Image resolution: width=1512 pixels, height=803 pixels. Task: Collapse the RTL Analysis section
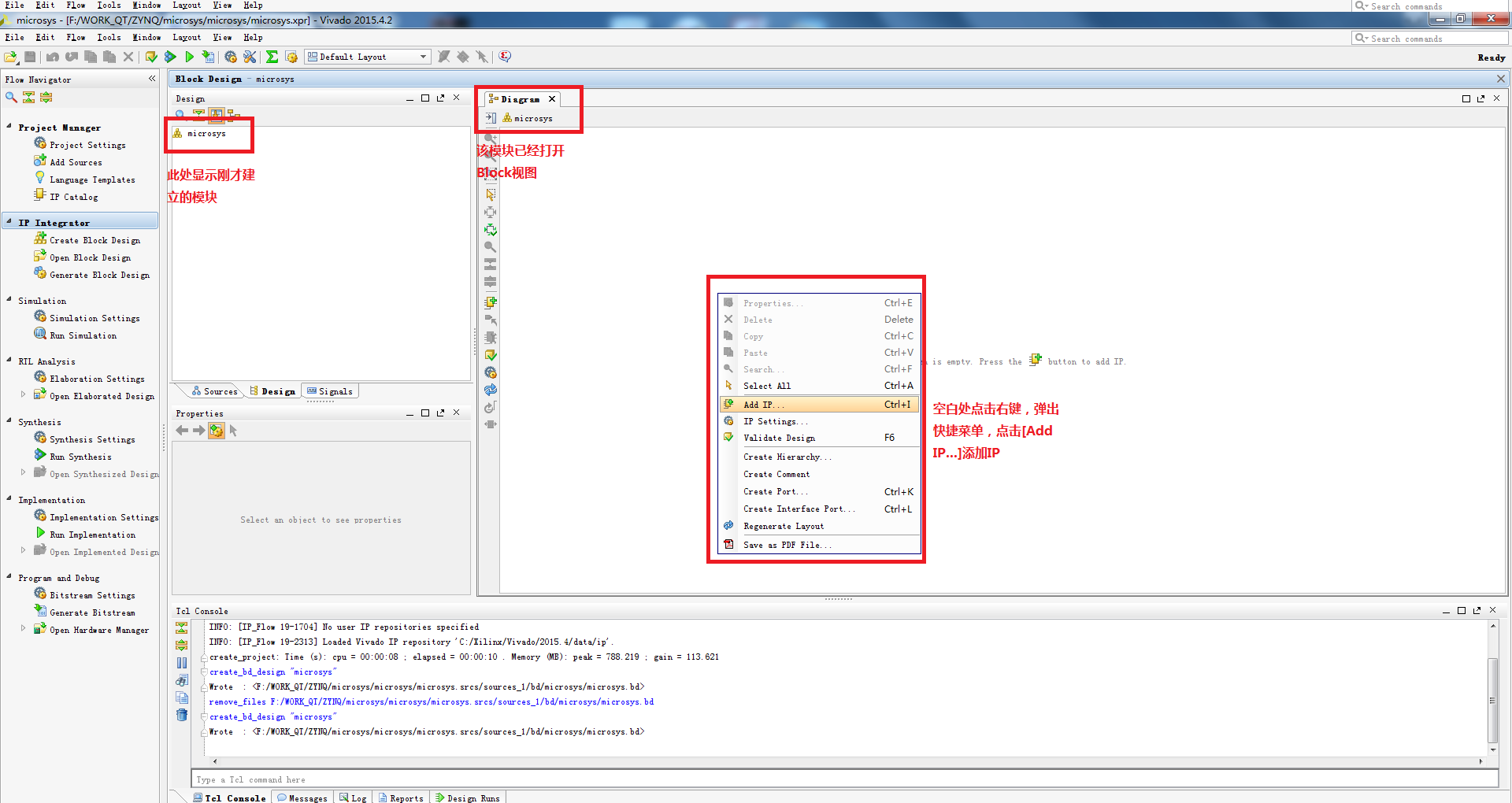9,360
